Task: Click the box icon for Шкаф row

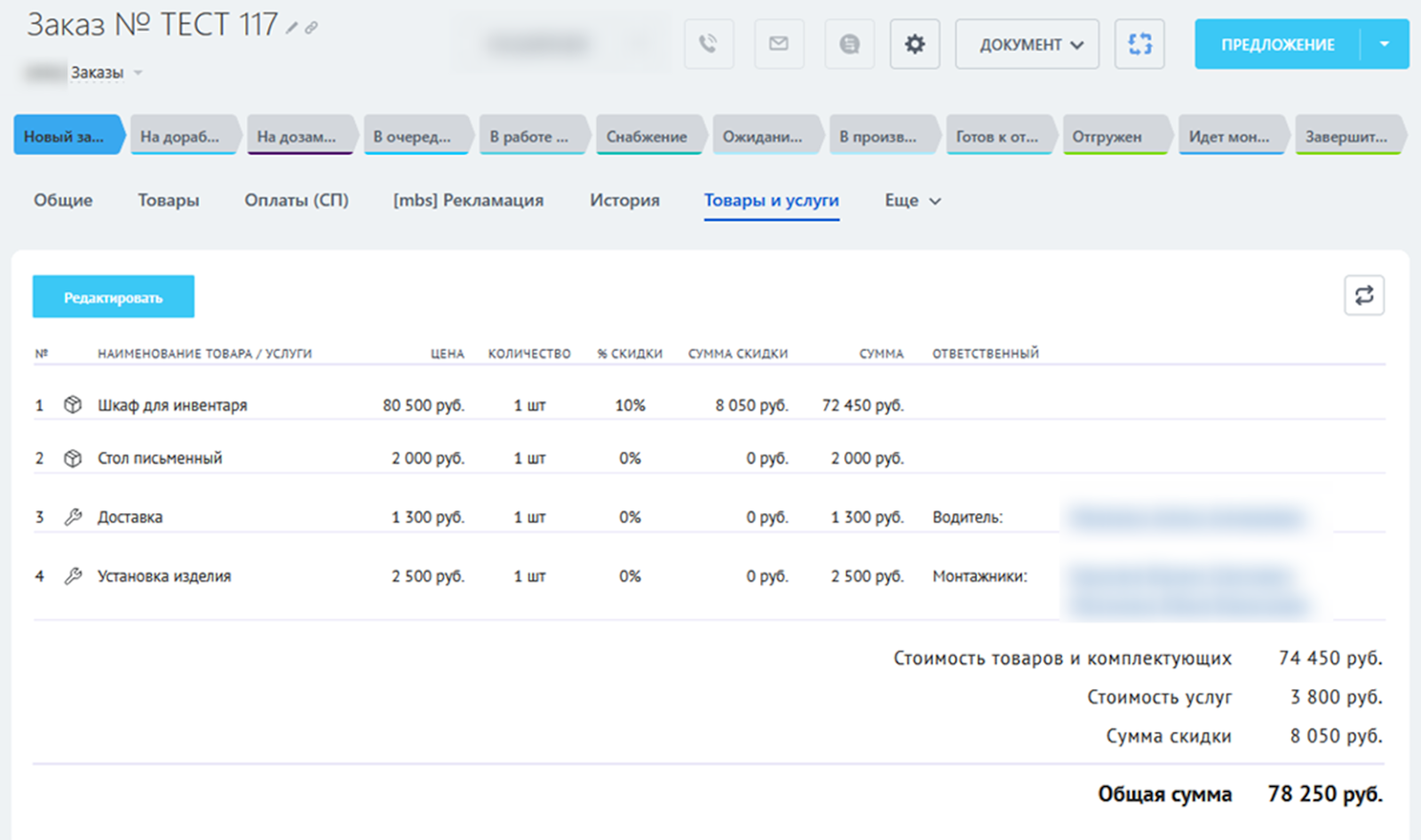Action: pos(73,405)
